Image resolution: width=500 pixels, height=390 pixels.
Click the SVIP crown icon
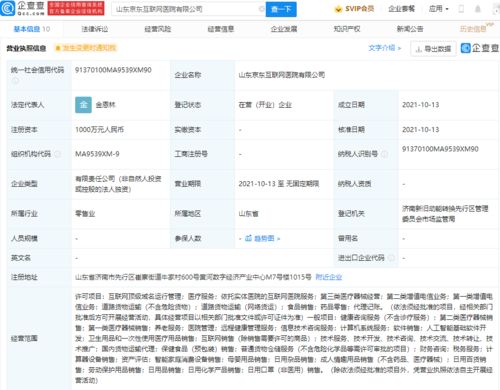click(338, 9)
